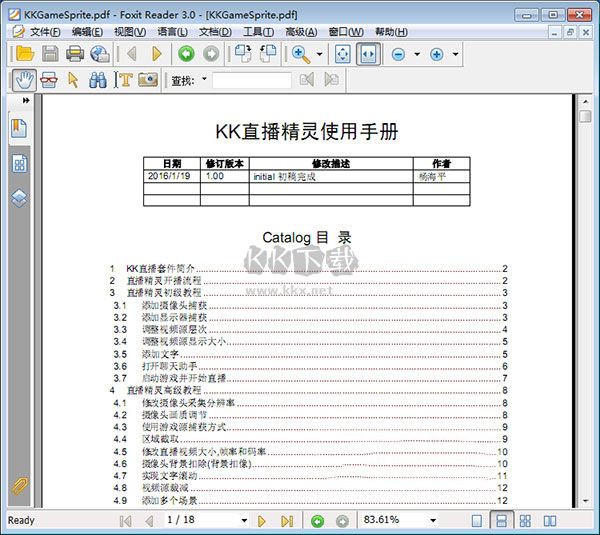Click inside the find text input field
This screenshot has height=535, width=600.
click(x=252, y=81)
